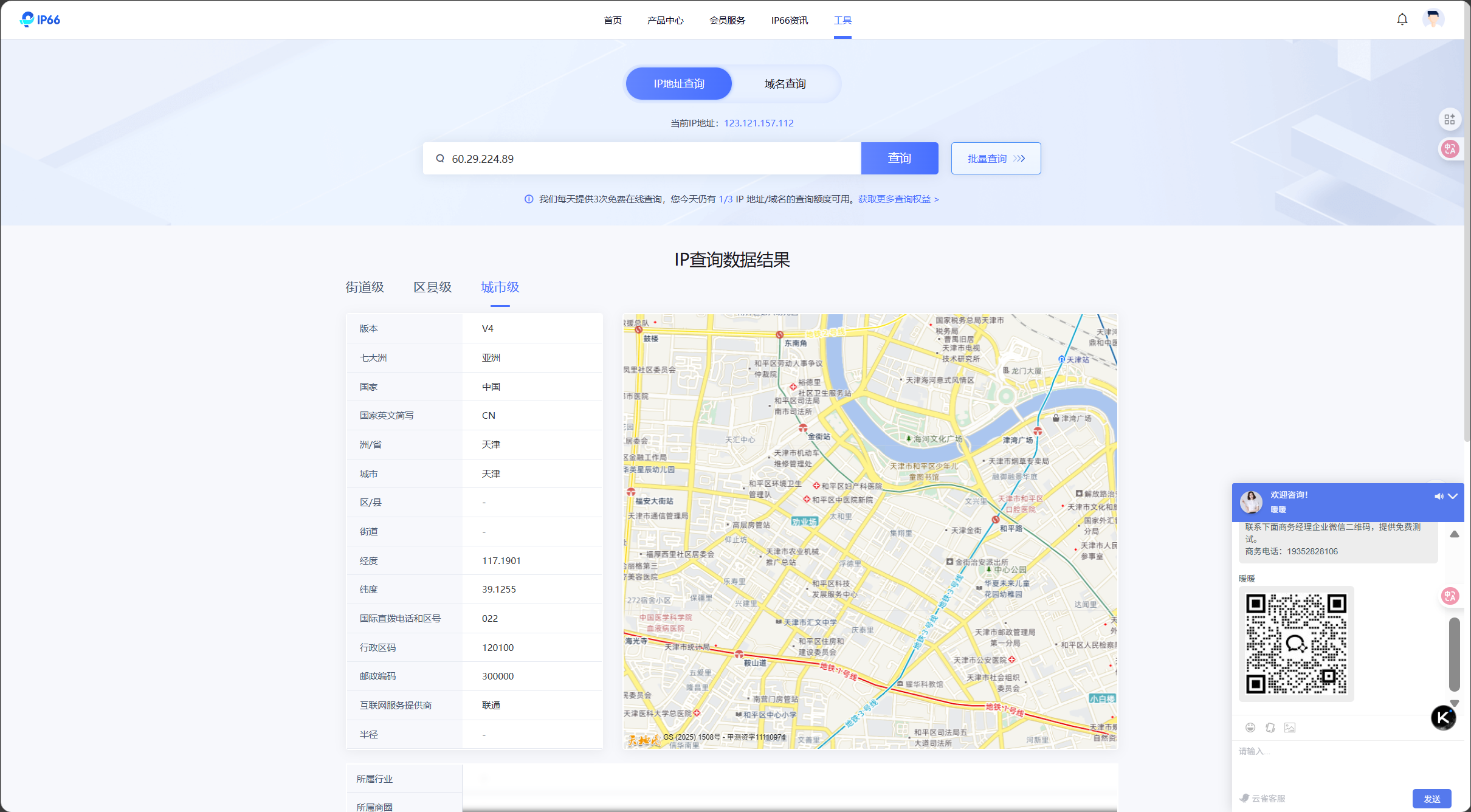
Task: Mute the chat sound with the speaker icon
Action: coord(1438,497)
